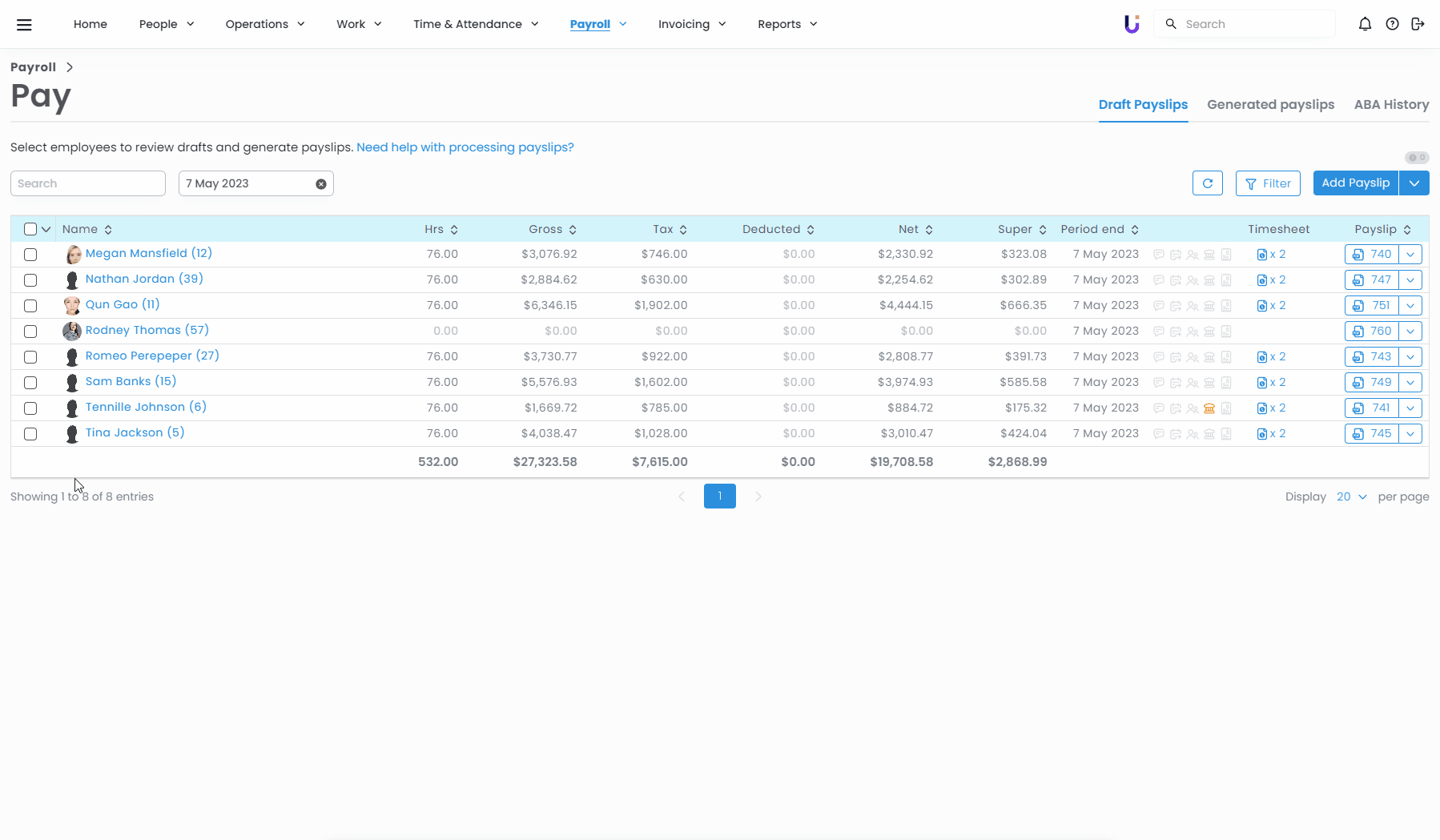Open the payslip processing help link
Image resolution: width=1440 pixels, height=840 pixels.
click(x=465, y=147)
